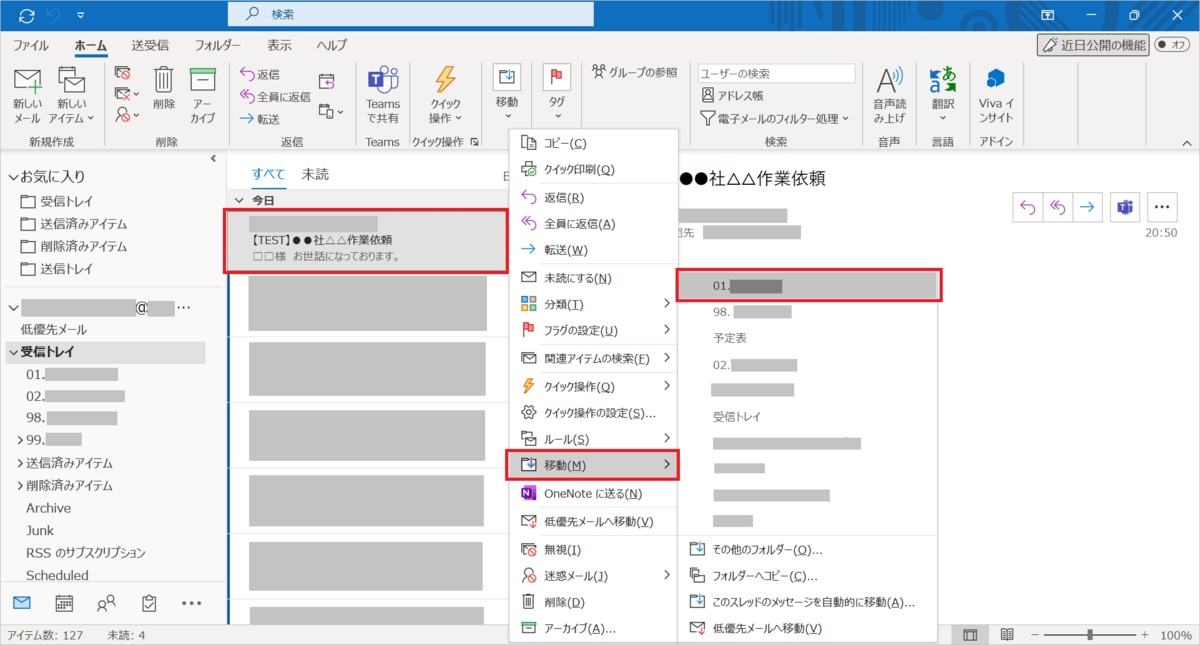Viewport: 1200px width, 645px height.
Task: Open the Help (ヘルプ) tab
Action: pyautogui.click(x=332, y=45)
